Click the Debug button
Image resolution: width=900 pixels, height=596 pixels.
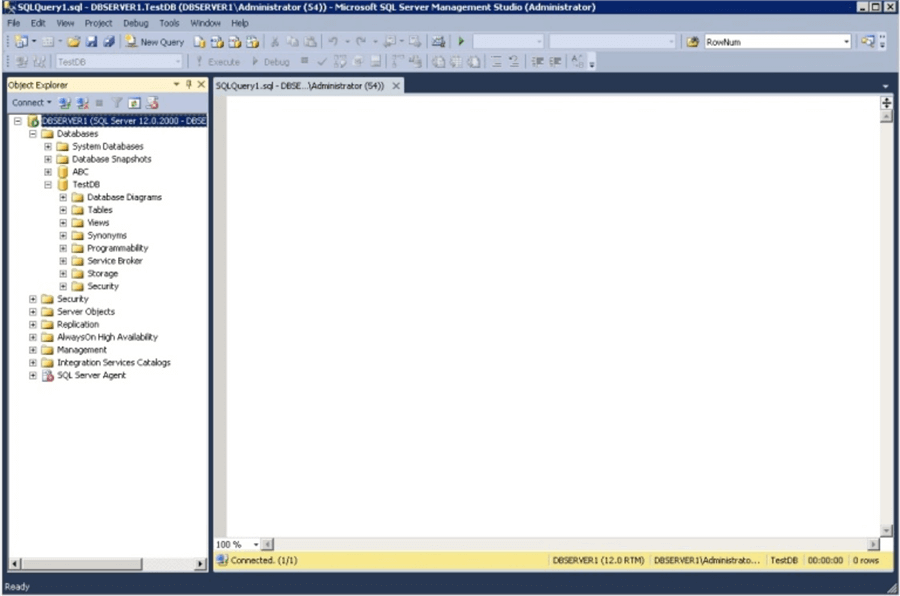point(270,61)
